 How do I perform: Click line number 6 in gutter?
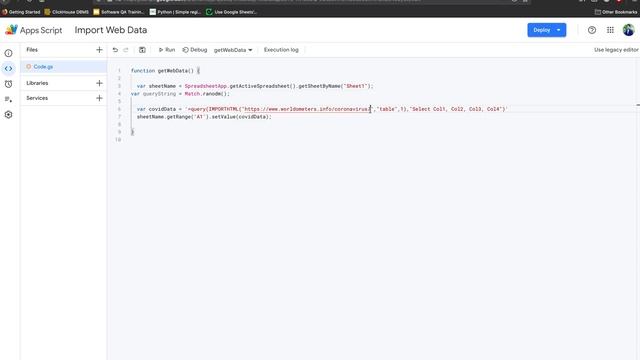coord(119,109)
